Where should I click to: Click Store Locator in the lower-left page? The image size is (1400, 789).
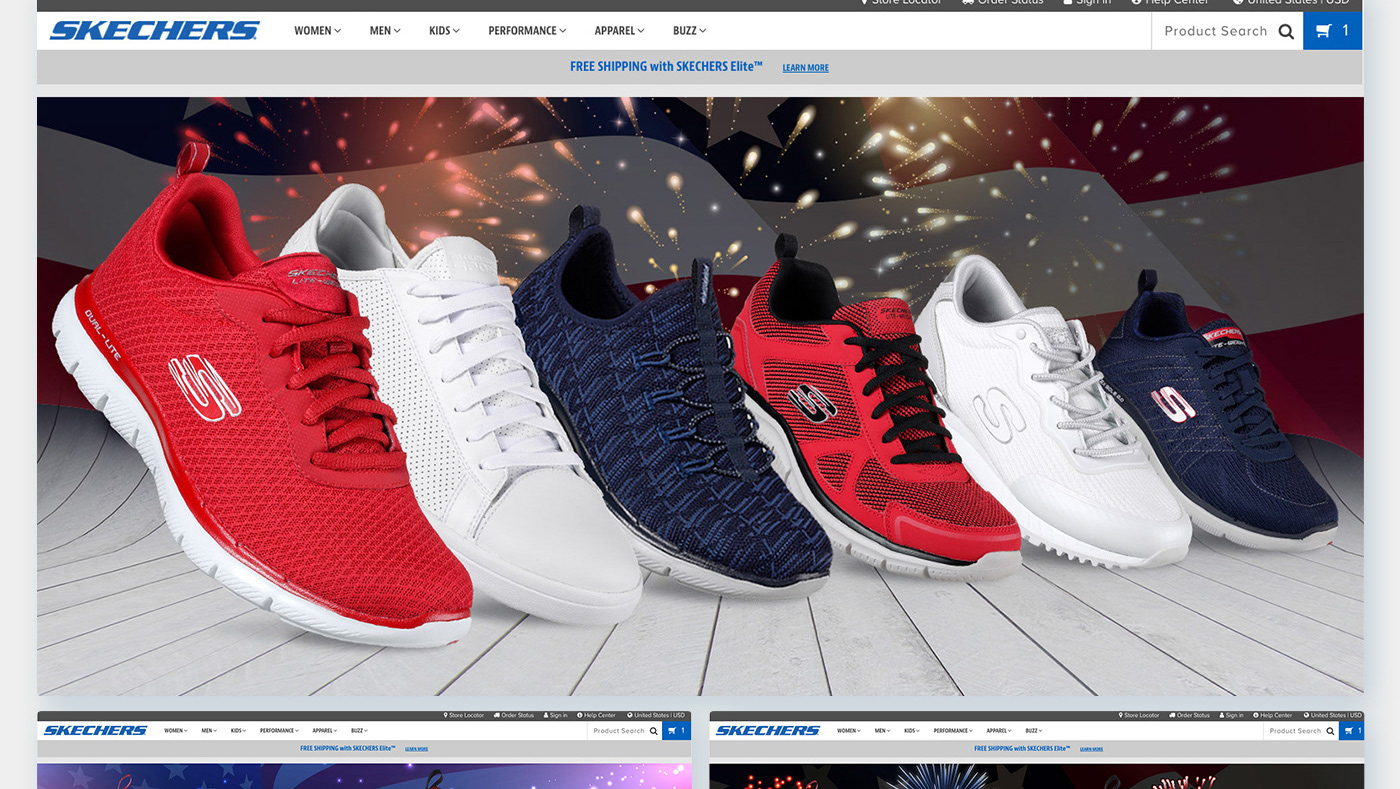(464, 715)
